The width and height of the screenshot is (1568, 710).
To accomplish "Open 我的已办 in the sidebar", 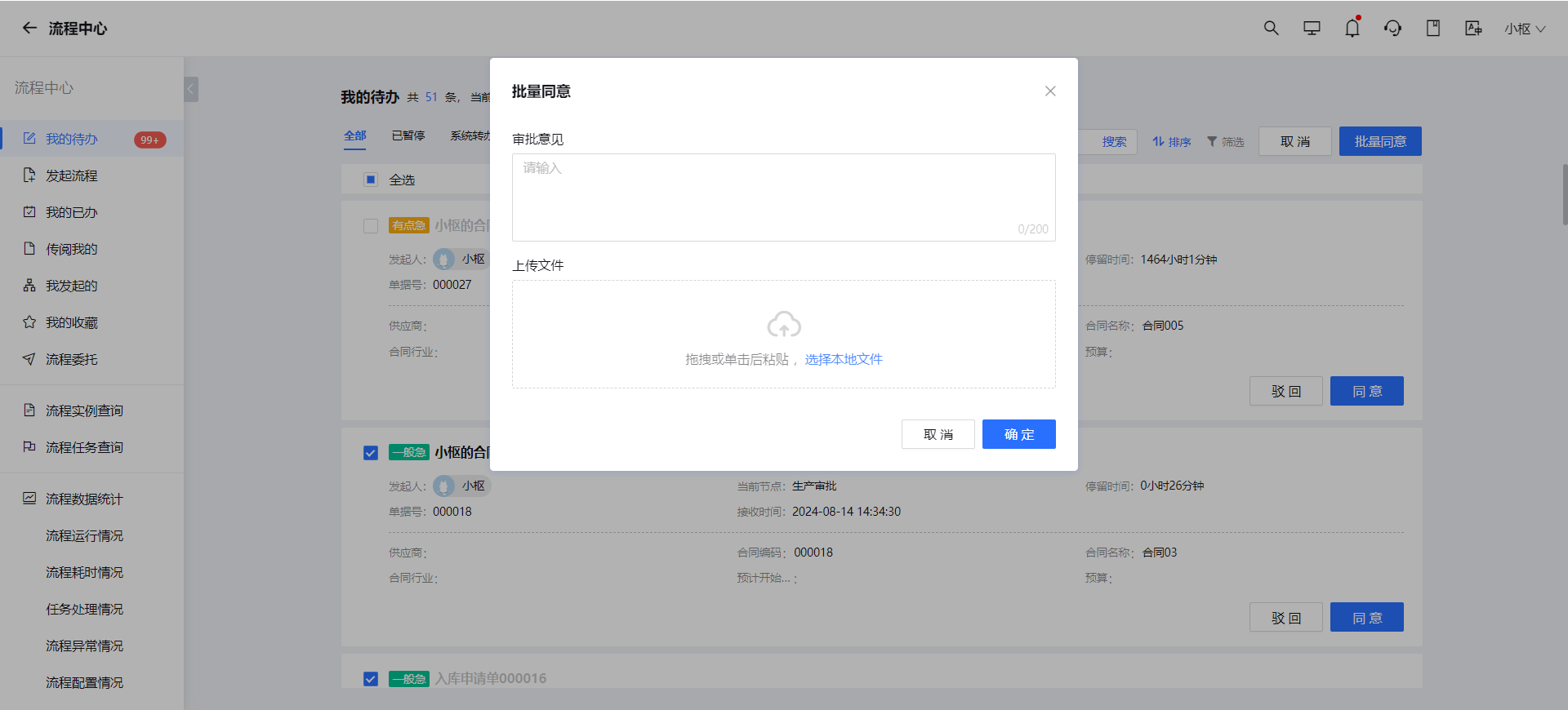I will click(x=91, y=212).
